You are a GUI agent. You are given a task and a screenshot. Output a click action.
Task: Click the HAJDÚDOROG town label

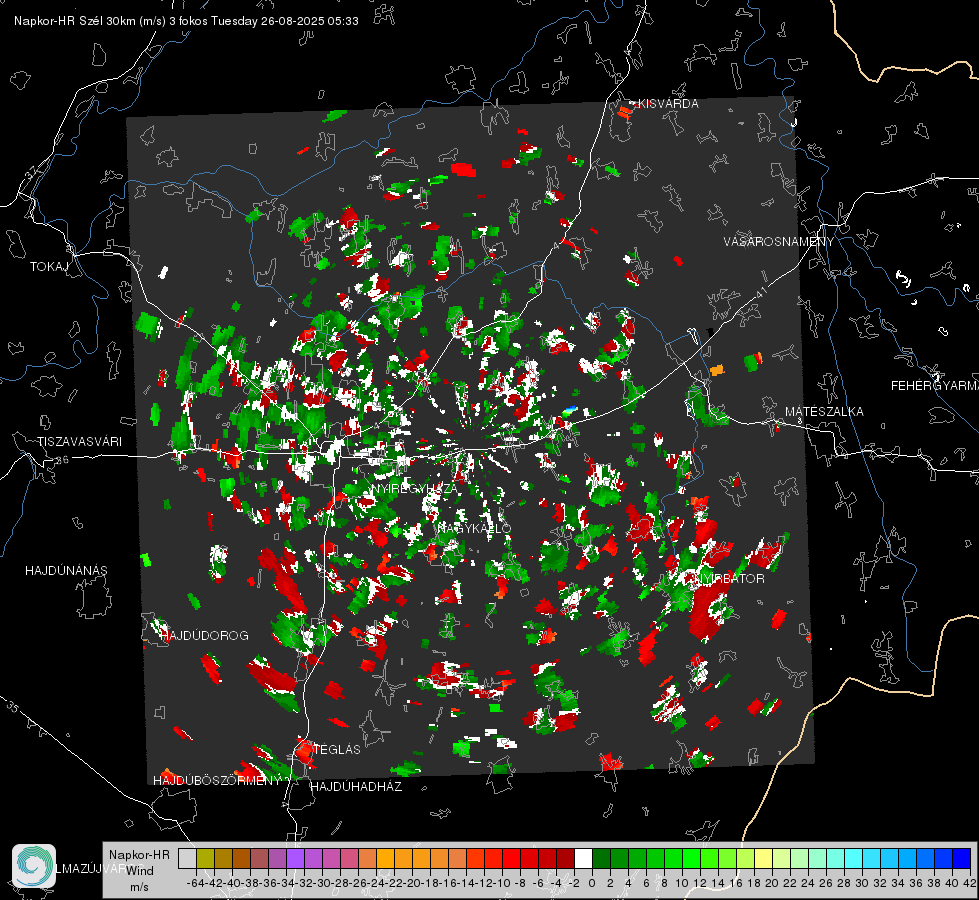coord(205,635)
